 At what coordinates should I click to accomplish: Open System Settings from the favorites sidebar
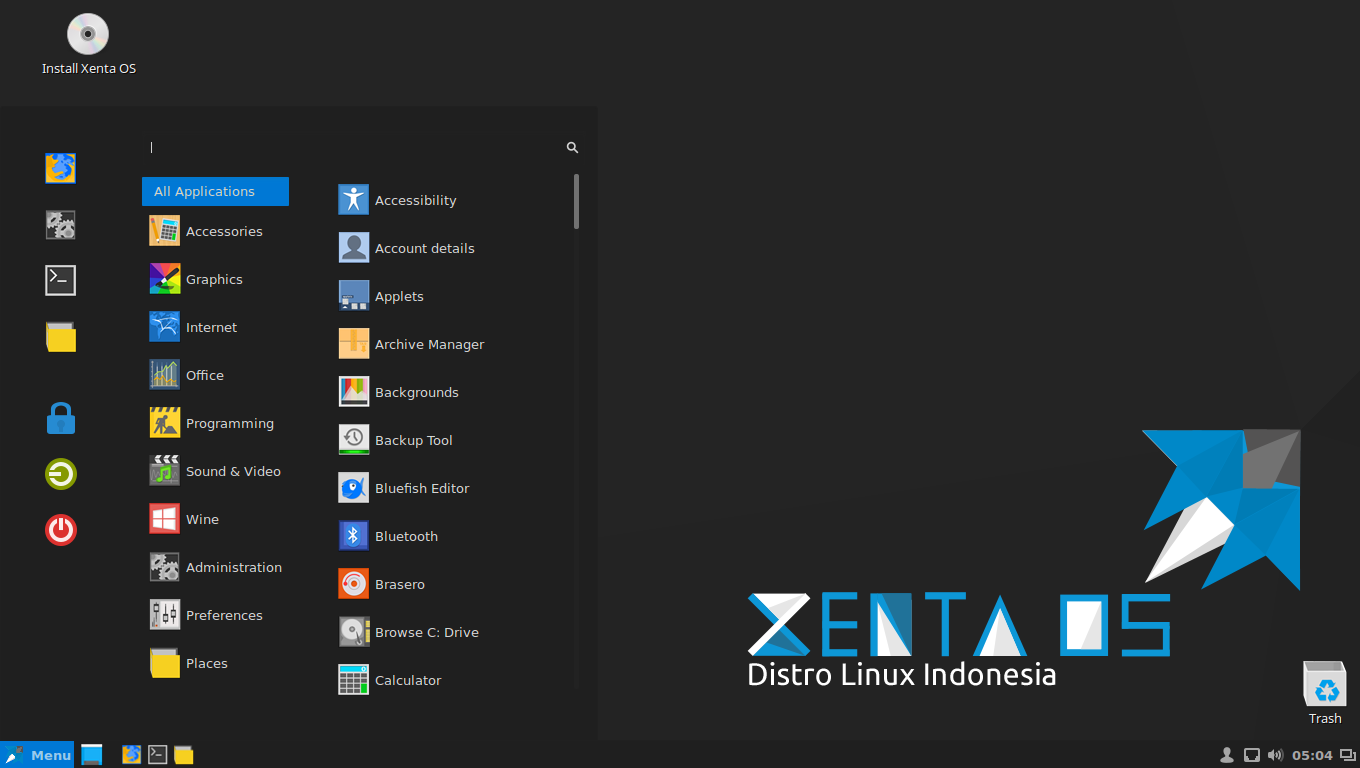click(x=61, y=224)
